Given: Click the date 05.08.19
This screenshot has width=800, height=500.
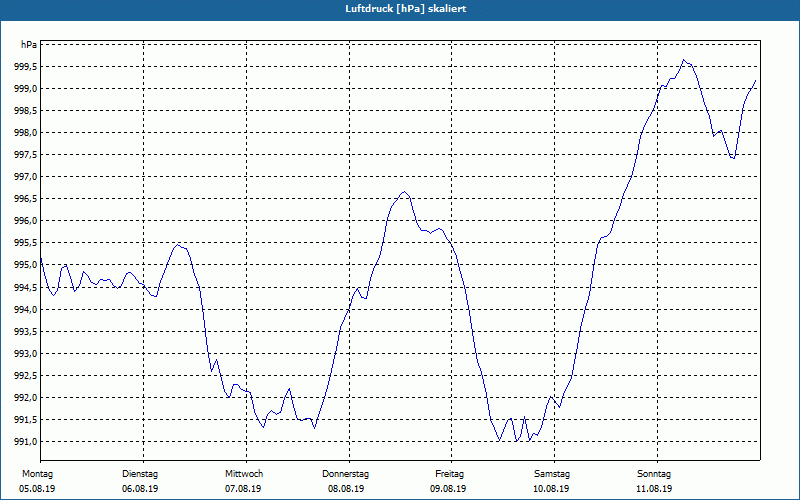Looking at the screenshot, I should pos(37,489).
